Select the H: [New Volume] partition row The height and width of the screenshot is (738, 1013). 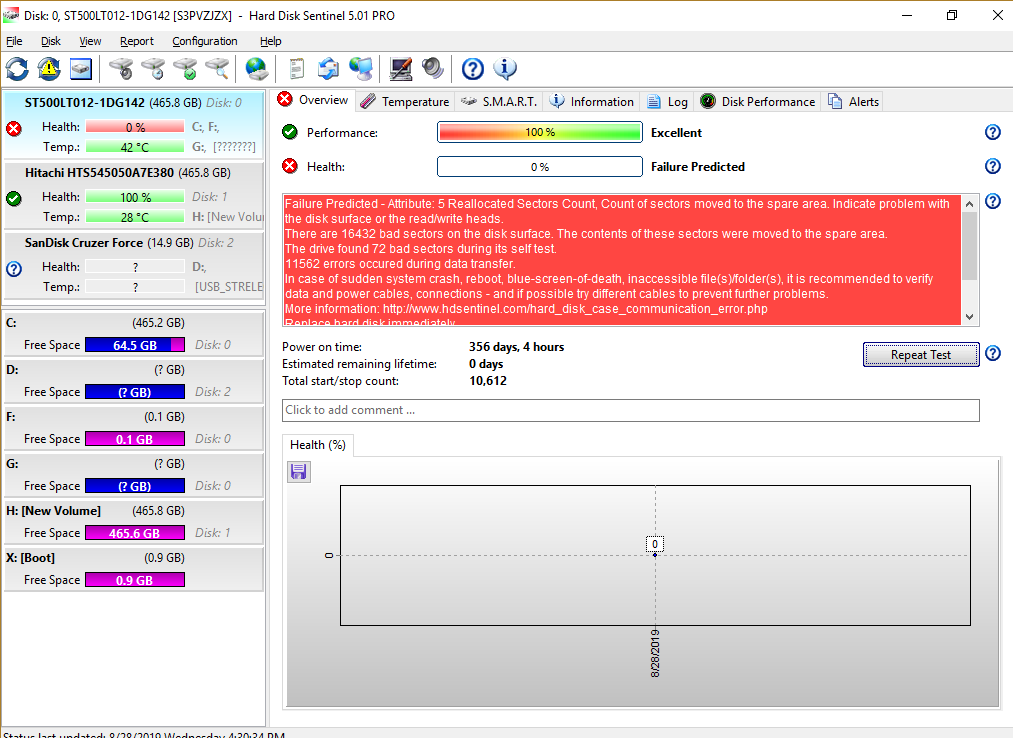click(133, 522)
